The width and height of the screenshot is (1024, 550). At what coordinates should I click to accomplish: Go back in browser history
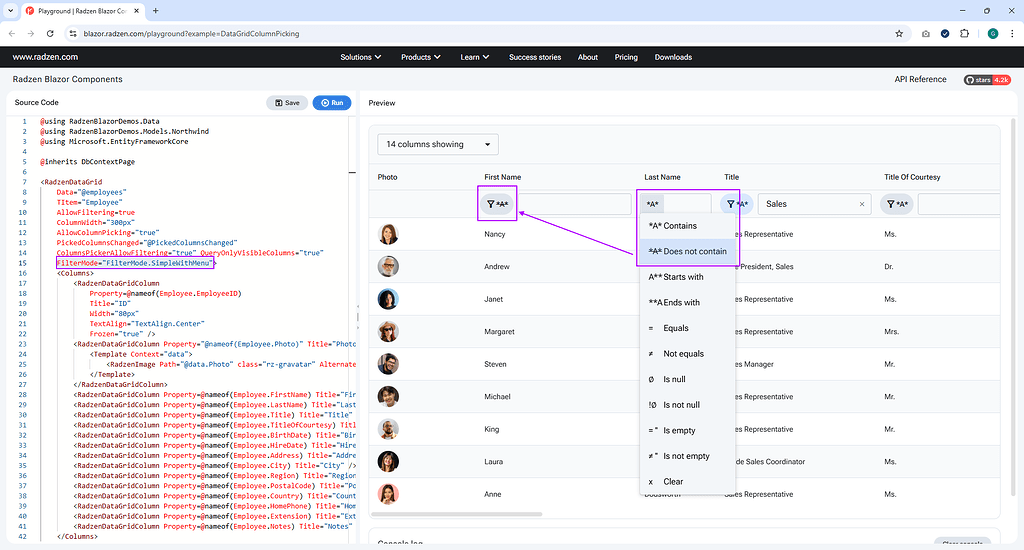(x=12, y=33)
